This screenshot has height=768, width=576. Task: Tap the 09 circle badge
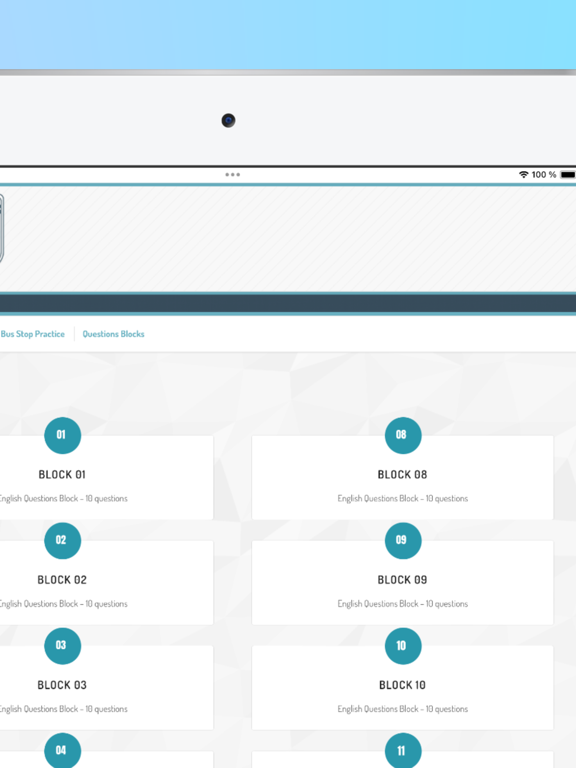click(403, 541)
